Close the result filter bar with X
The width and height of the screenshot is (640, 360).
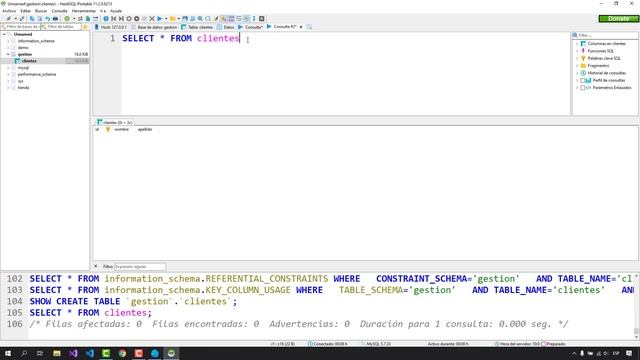click(96, 266)
